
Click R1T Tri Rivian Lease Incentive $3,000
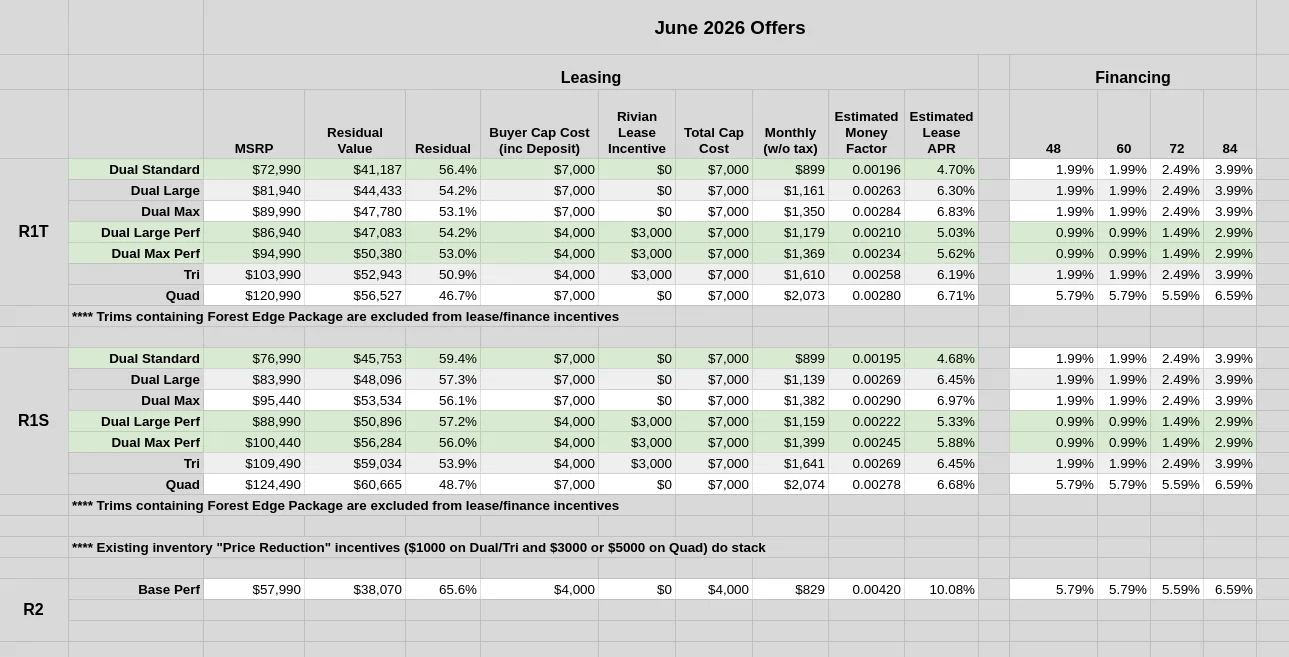(637, 274)
